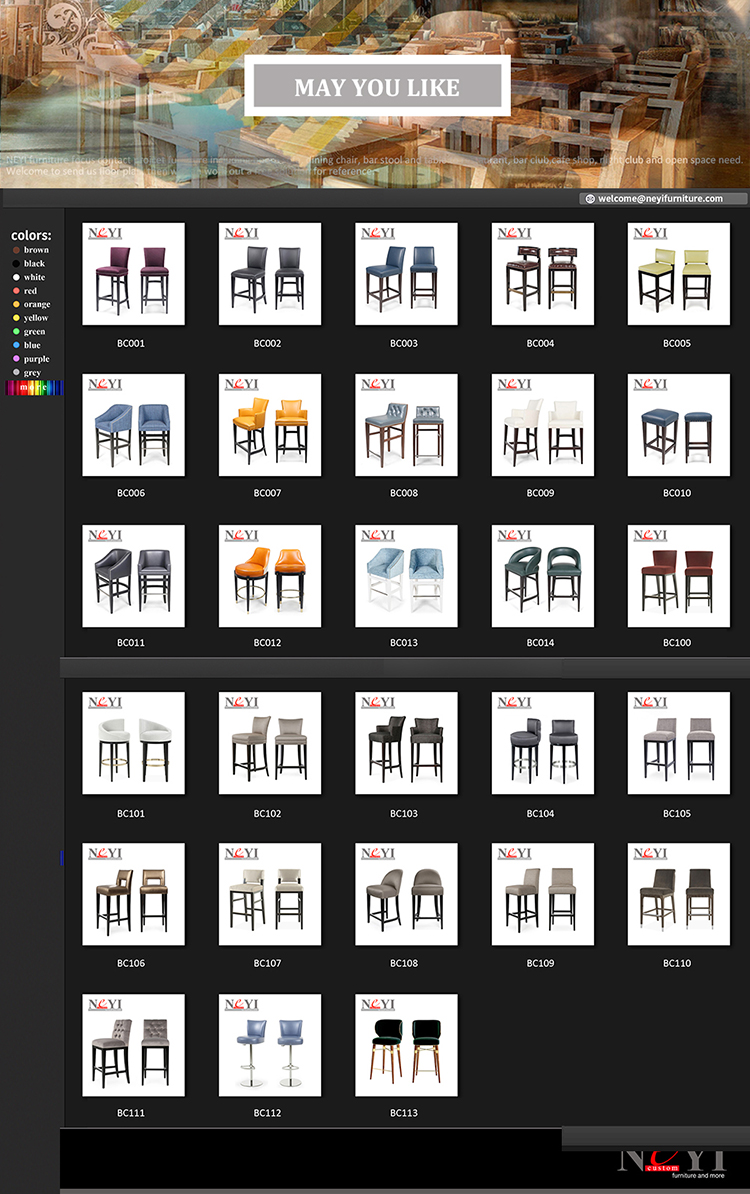Open the BC001 purple bar chair thumbnail
The height and width of the screenshot is (1194, 750).
(x=133, y=274)
